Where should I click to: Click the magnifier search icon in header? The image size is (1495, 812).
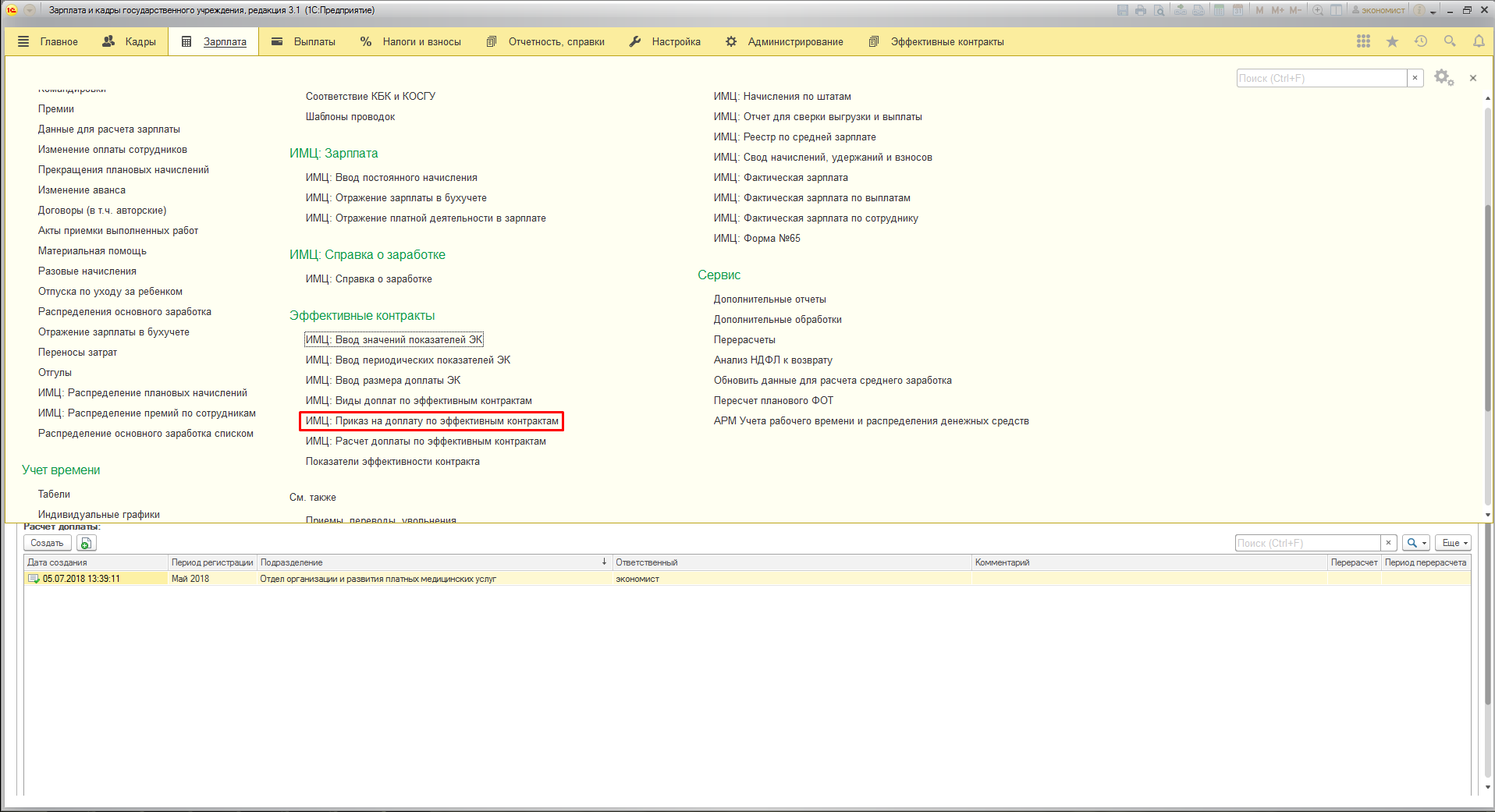[x=1450, y=41]
